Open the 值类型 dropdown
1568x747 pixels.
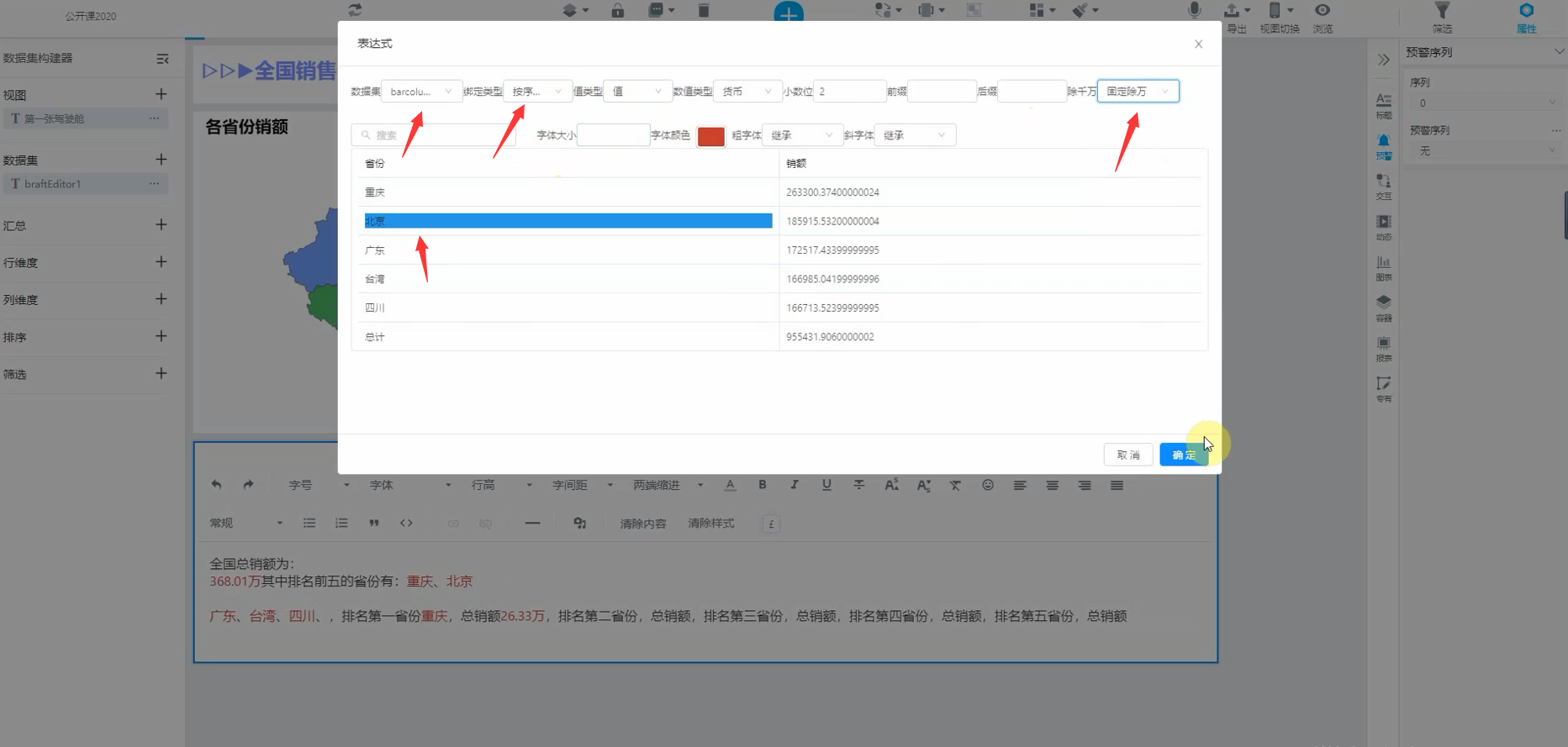(638, 91)
